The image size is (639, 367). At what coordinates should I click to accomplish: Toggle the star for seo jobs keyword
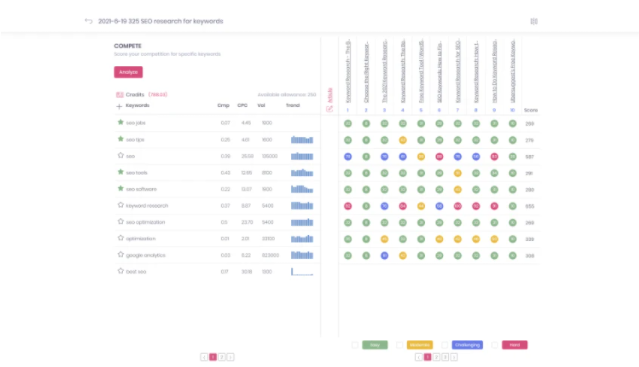pos(121,122)
